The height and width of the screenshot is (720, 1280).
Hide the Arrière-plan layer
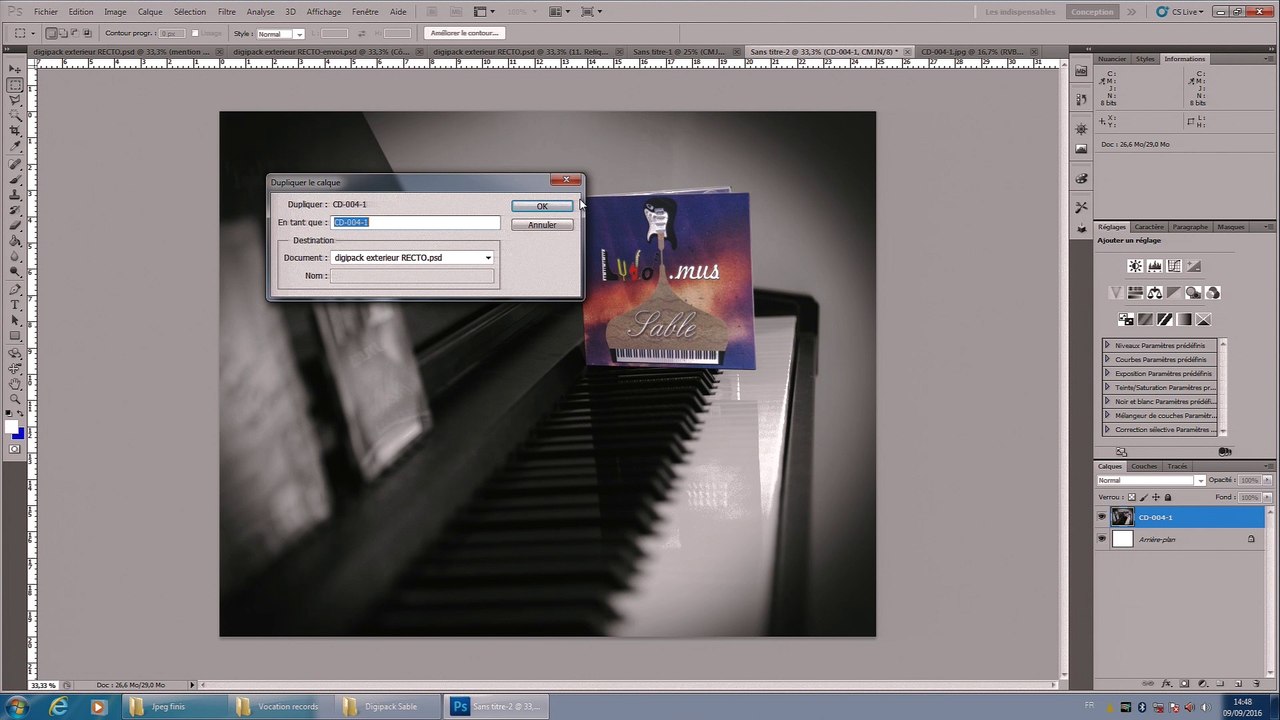pyautogui.click(x=1102, y=539)
